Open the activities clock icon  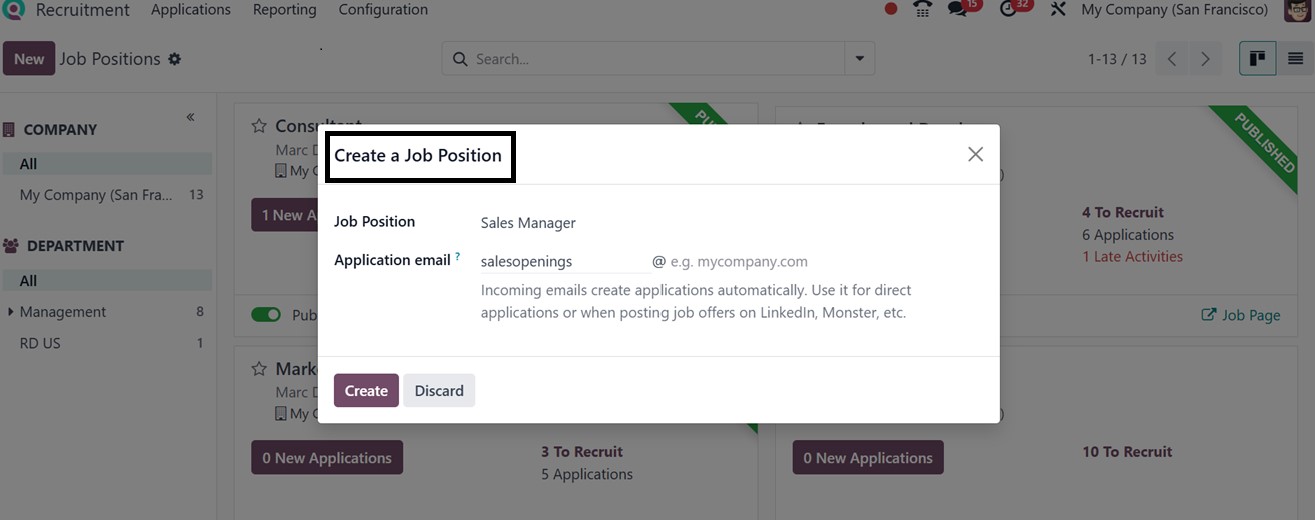click(x=1009, y=10)
